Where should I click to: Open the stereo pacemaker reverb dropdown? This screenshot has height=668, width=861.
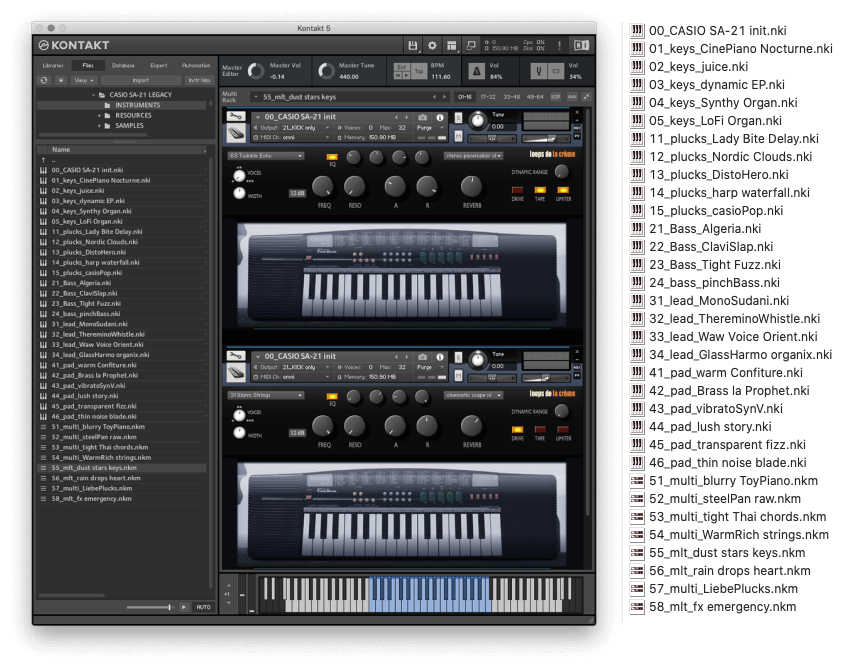coord(473,156)
